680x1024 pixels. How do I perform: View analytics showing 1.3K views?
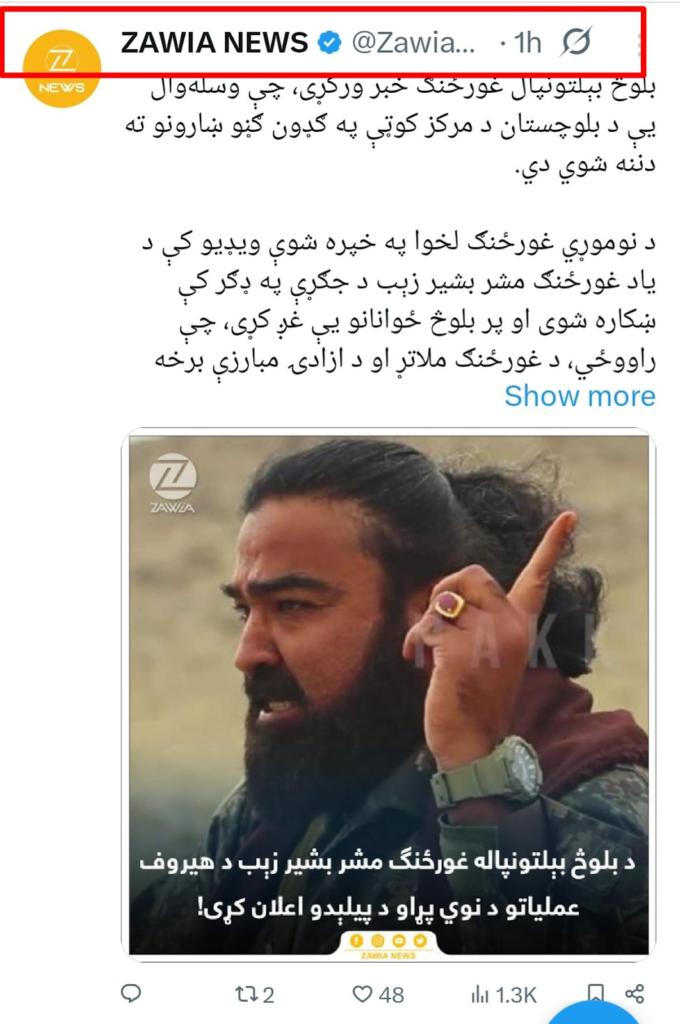pyautogui.click(x=503, y=995)
